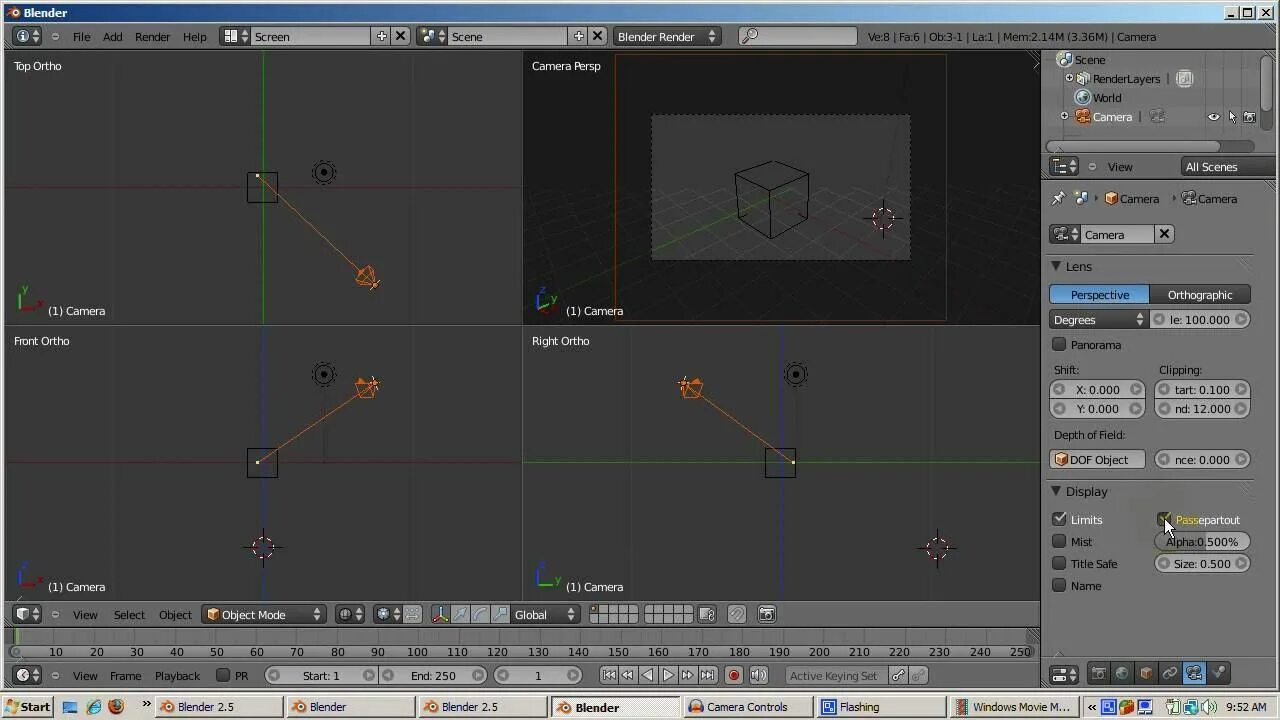
Task: Add a new scene
Action: [x=578, y=36]
